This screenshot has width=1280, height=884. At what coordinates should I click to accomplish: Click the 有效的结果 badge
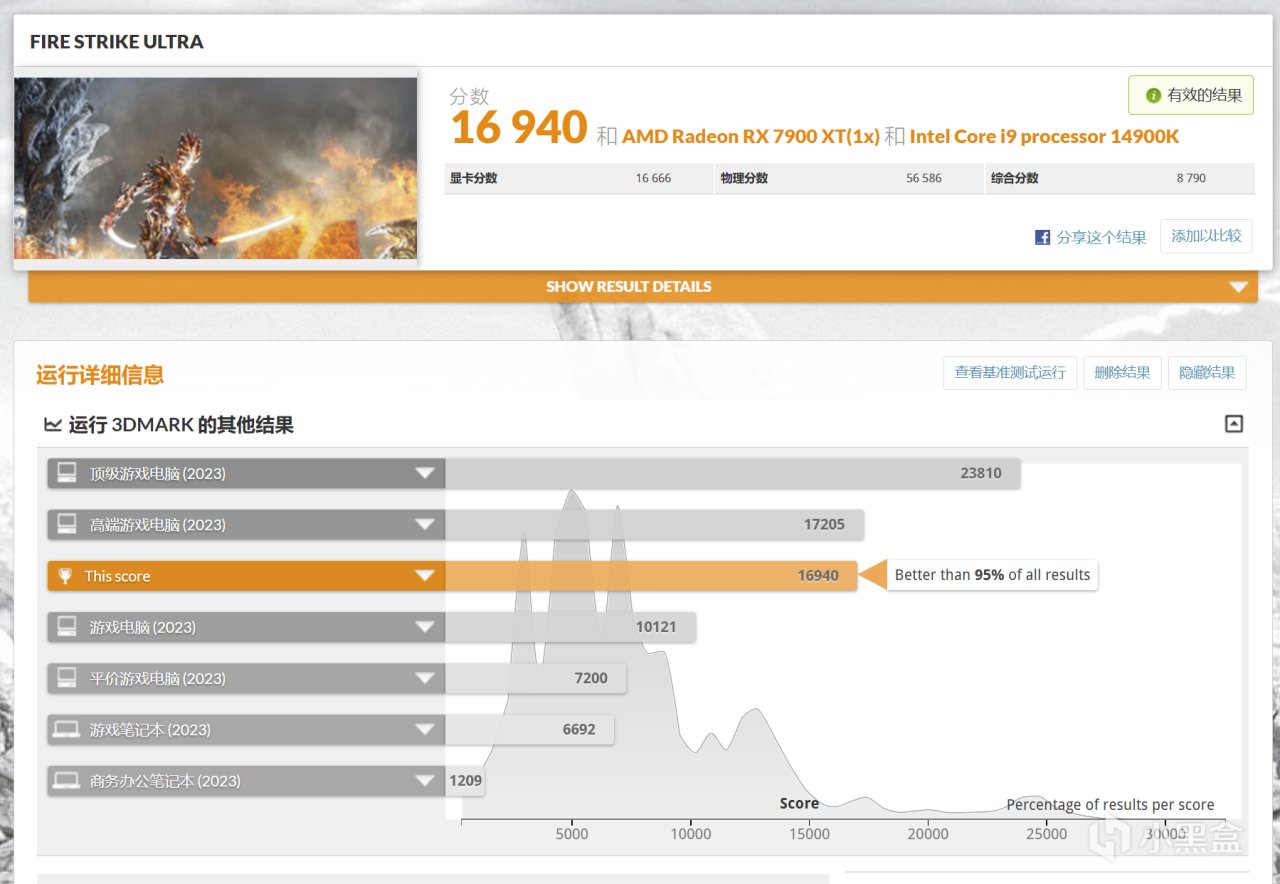click(x=1191, y=96)
